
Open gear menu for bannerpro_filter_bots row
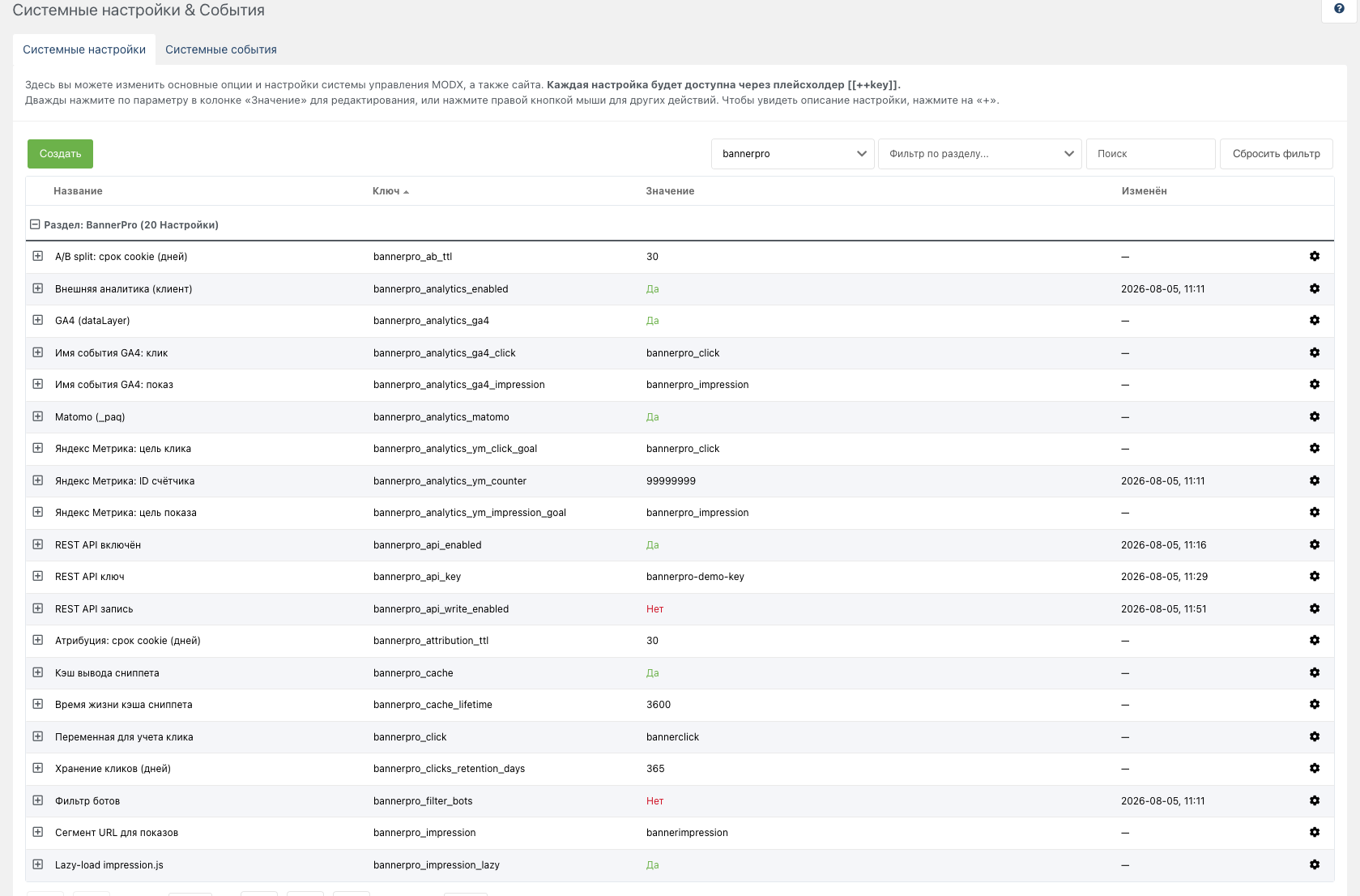tap(1315, 800)
